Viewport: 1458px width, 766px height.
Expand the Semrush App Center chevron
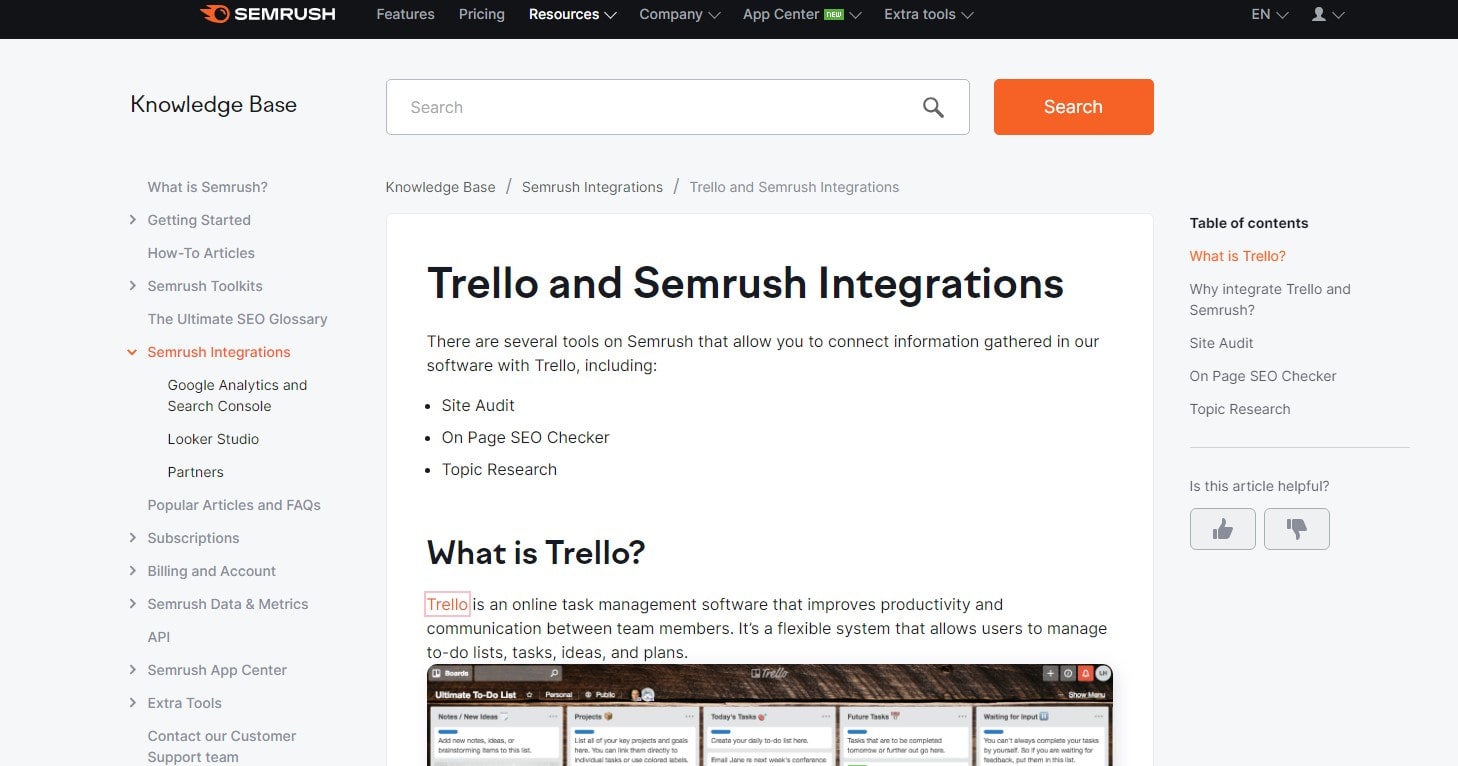point(133,670)
